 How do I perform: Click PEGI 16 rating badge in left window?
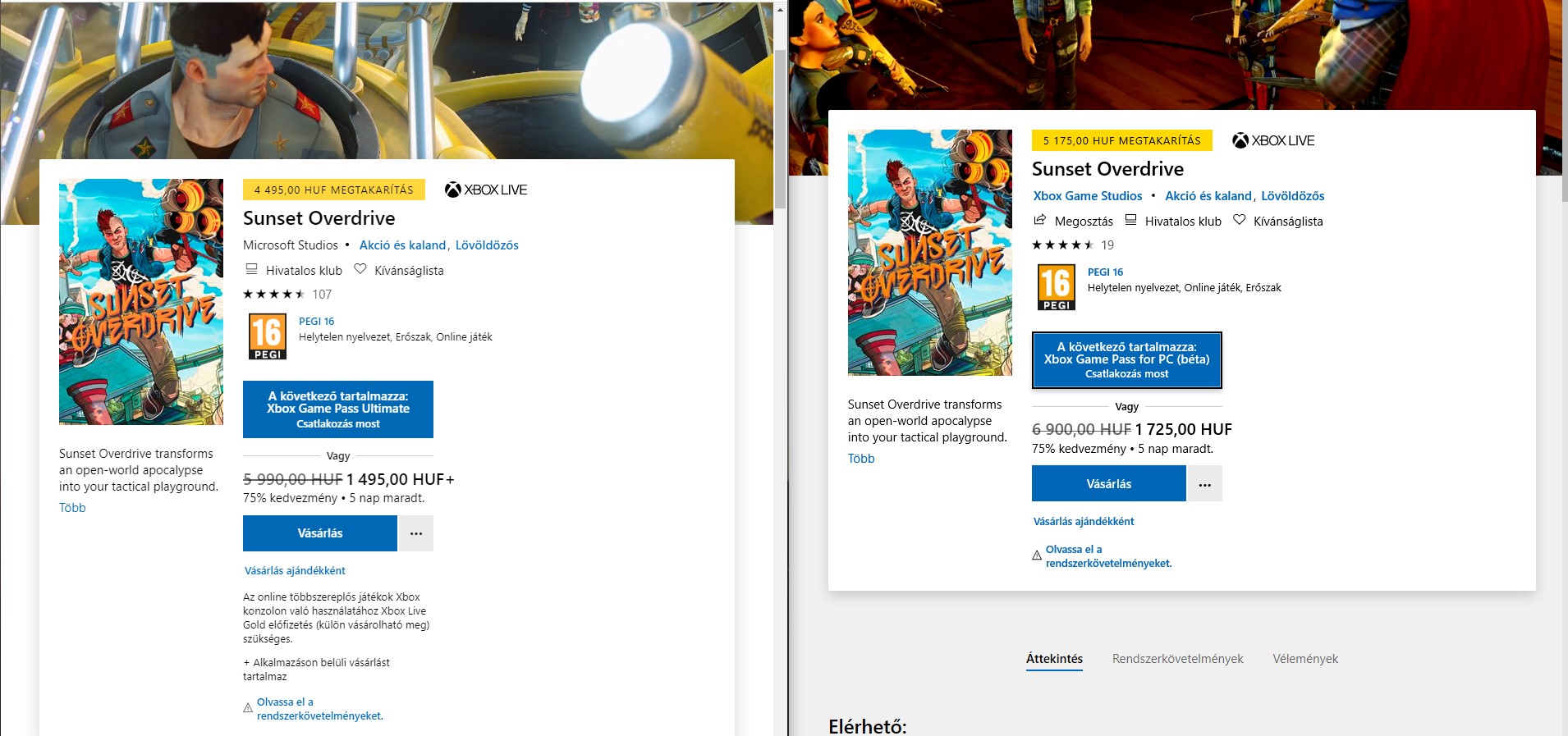(x=268, y=336)
